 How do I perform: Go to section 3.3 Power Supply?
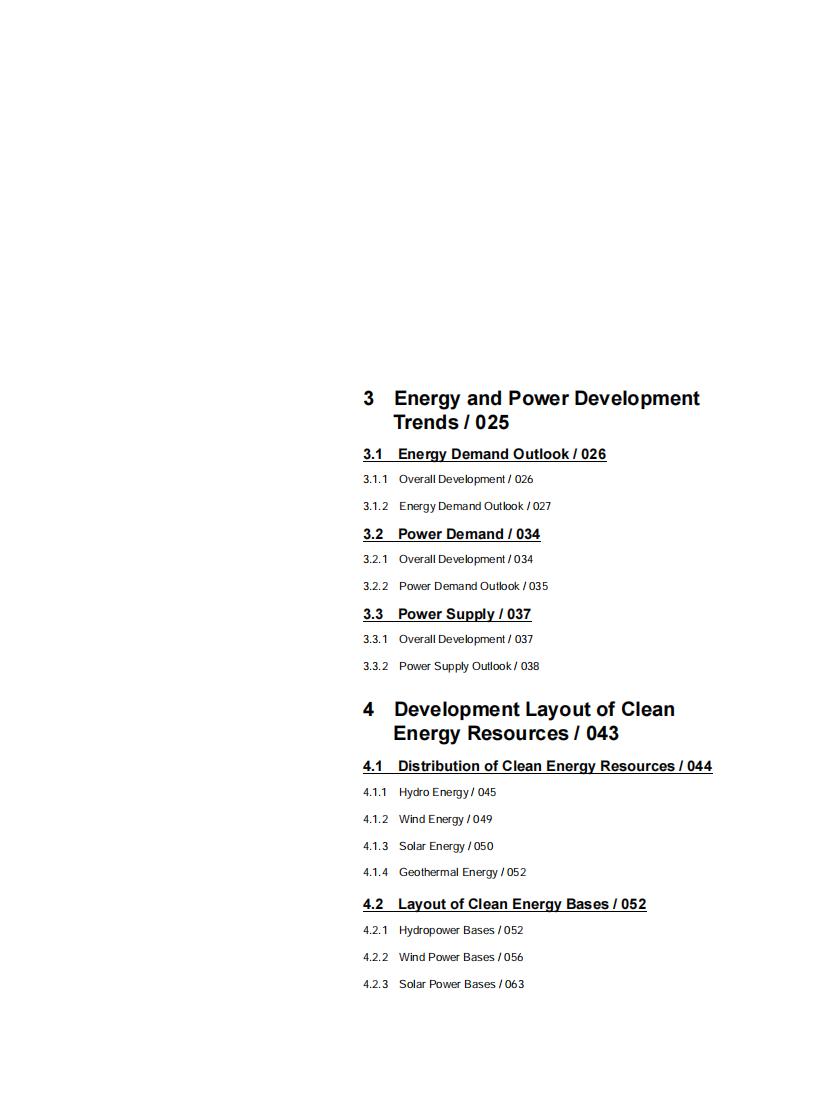447,614
